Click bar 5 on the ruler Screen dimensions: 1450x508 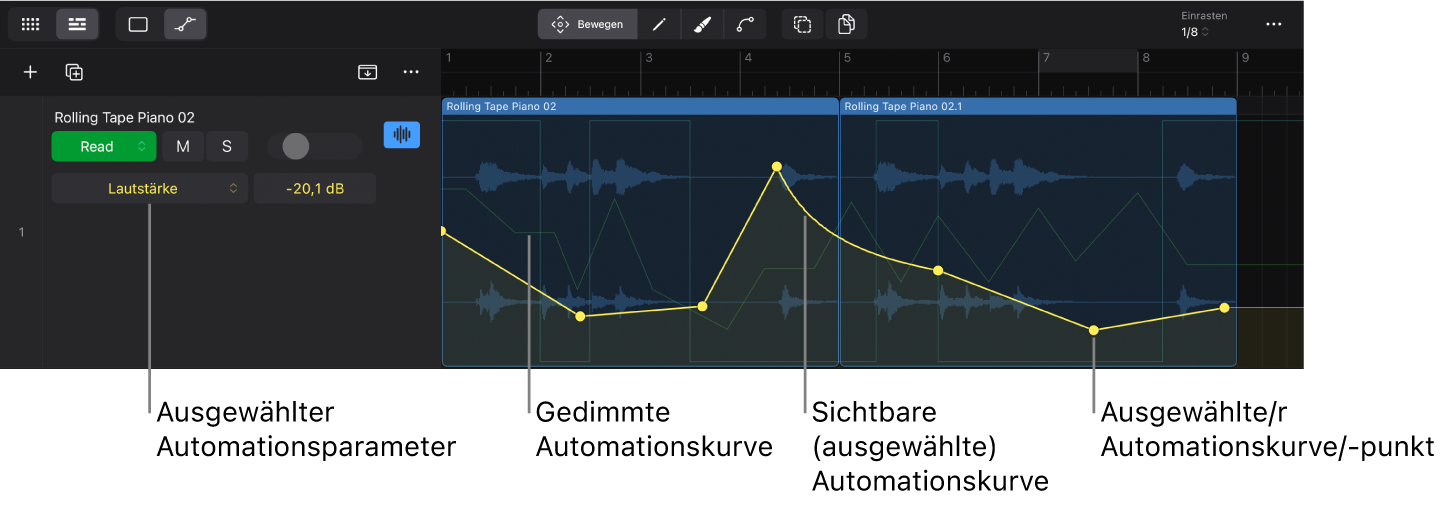(846, 58)
